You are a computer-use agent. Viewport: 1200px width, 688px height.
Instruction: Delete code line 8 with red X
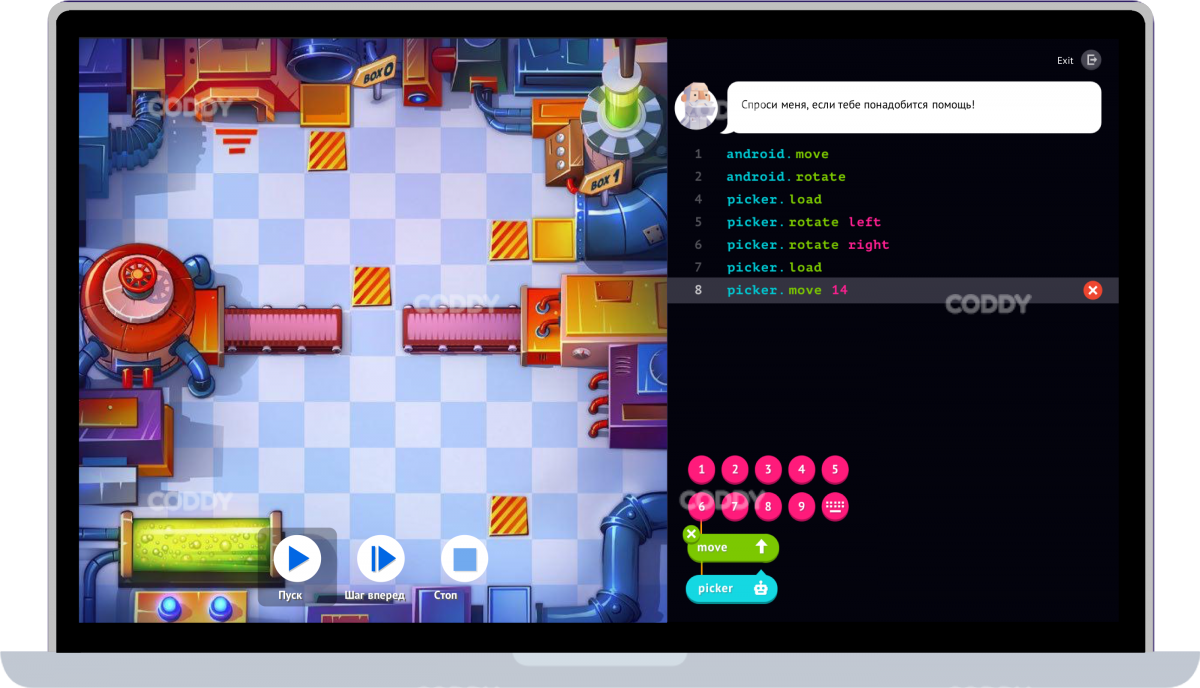[x=1092, y=290]
